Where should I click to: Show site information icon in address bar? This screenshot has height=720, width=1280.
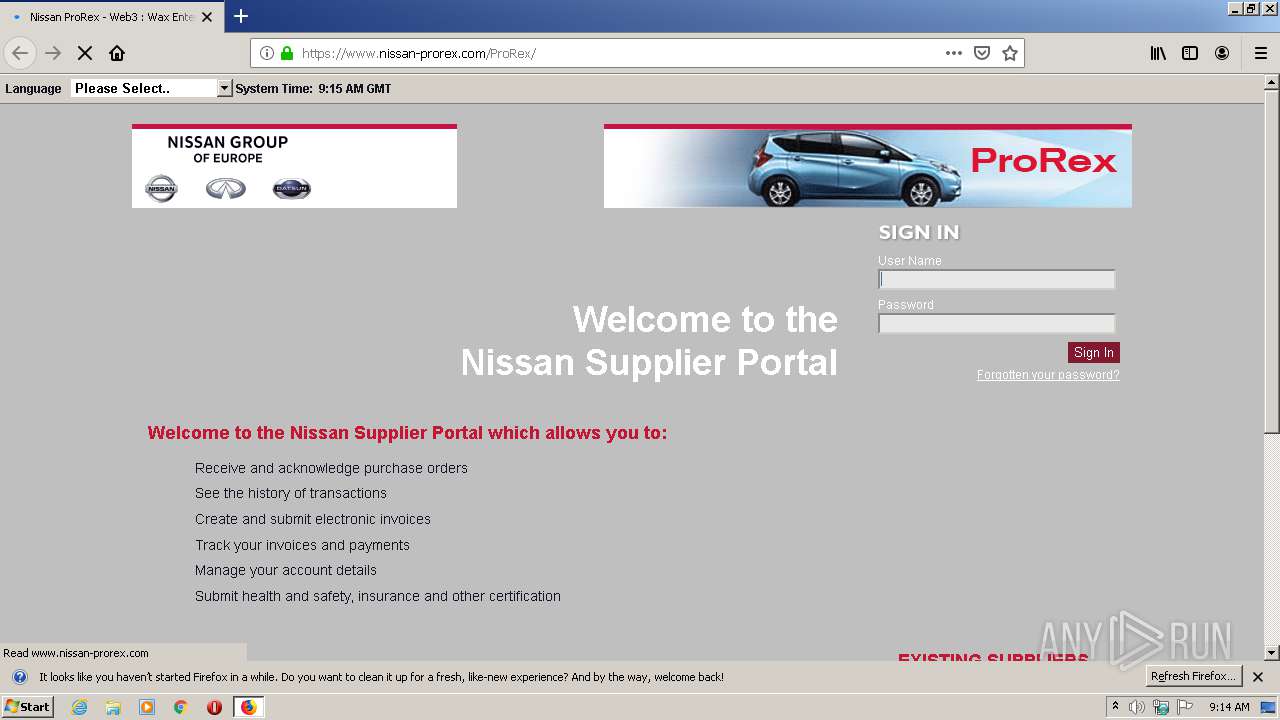(267, 53)
